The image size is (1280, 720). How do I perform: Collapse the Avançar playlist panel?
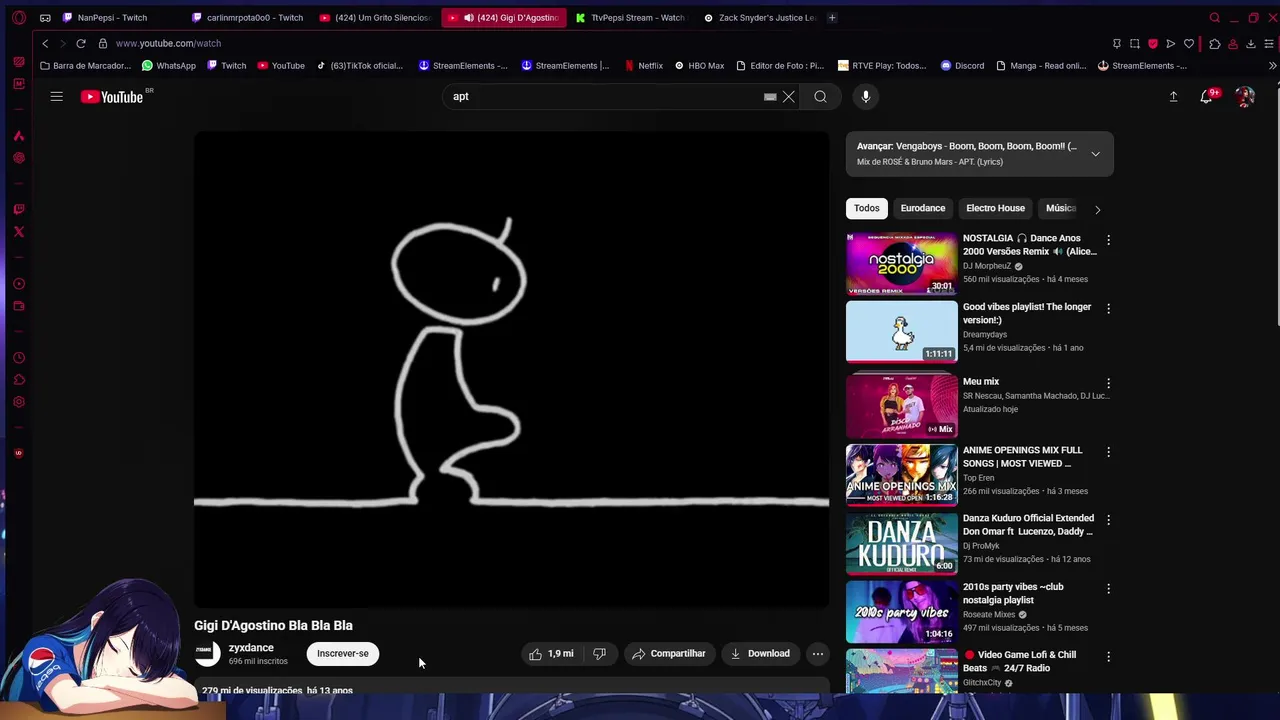pyautogui.click(x=1095, y=154)
